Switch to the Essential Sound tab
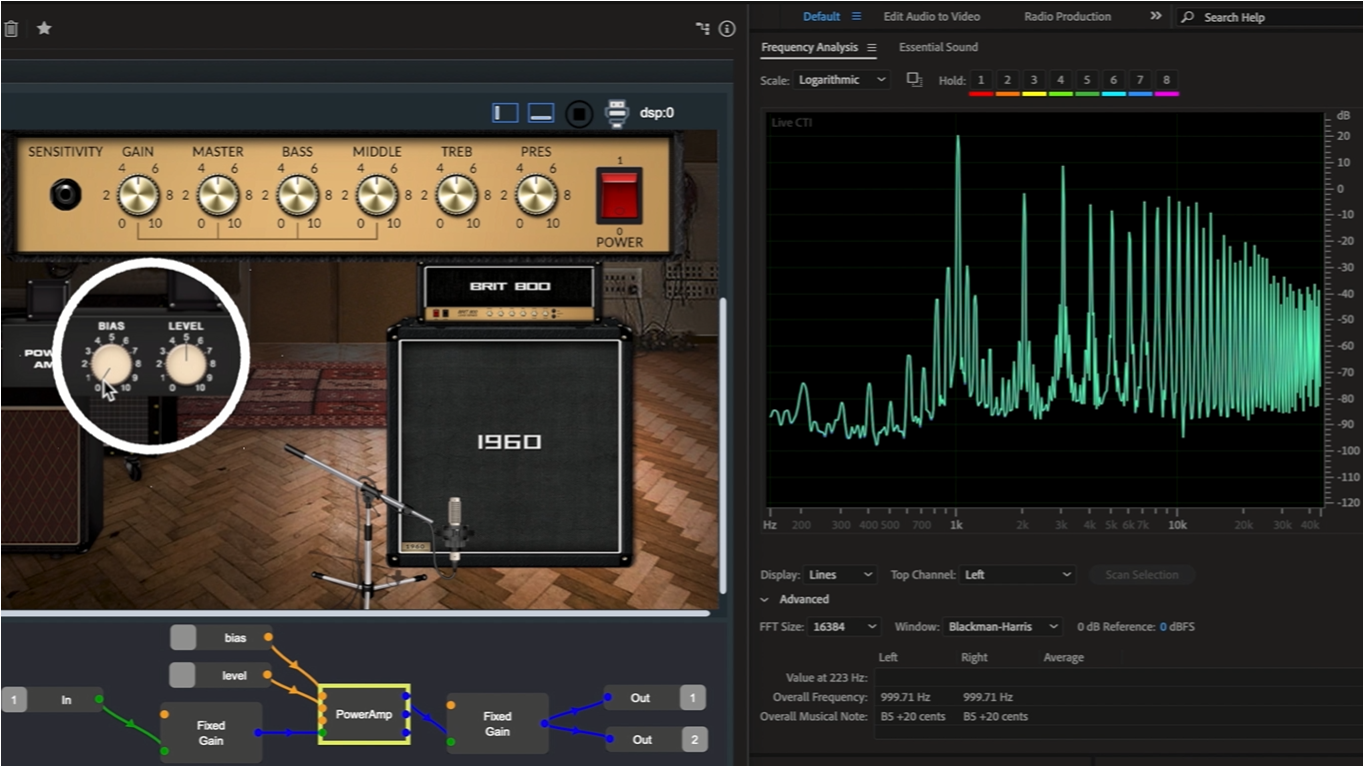1363x766 pixels. point(938,47)
